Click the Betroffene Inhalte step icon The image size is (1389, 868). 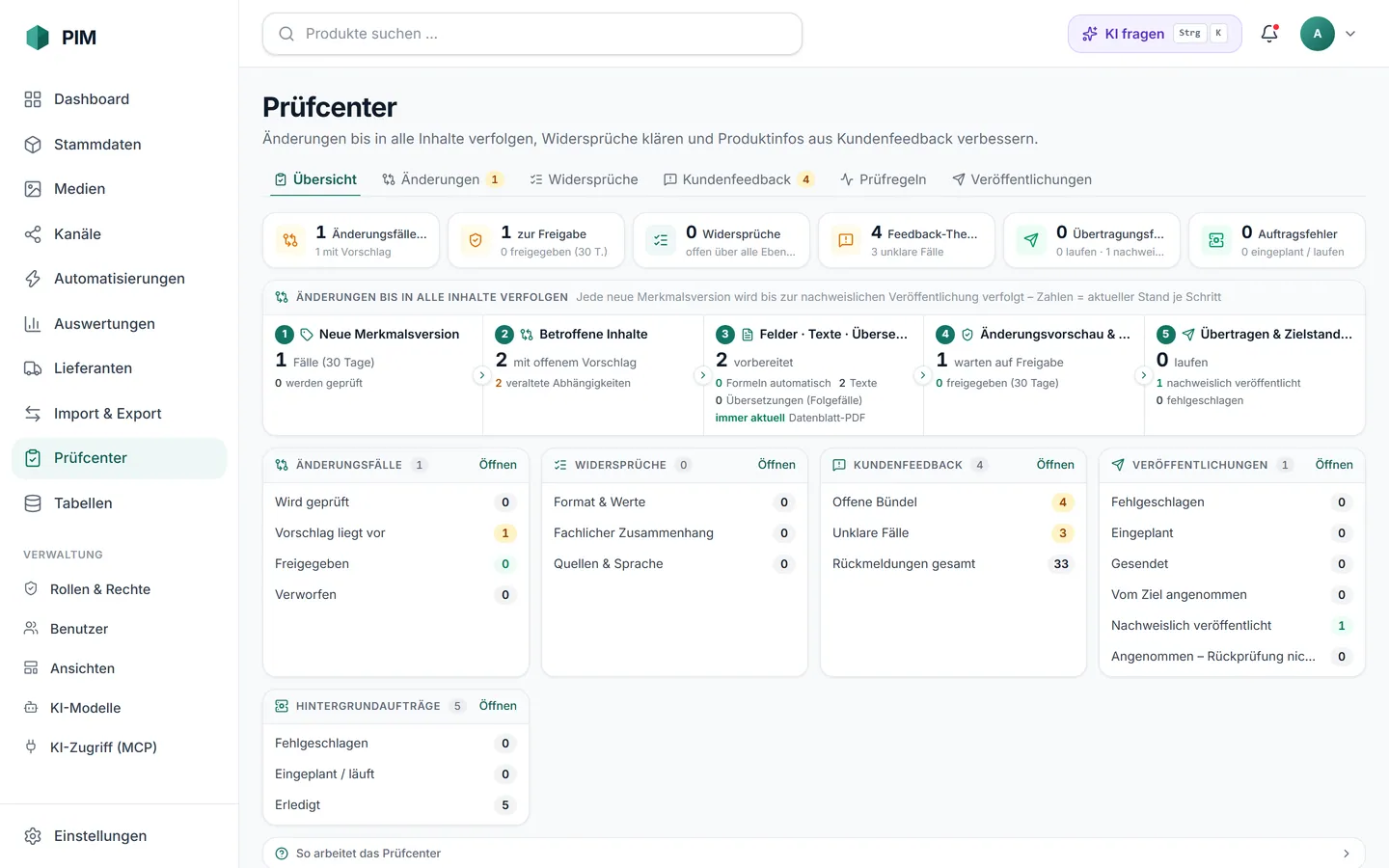pyautogui.click(x=527, y=335)
